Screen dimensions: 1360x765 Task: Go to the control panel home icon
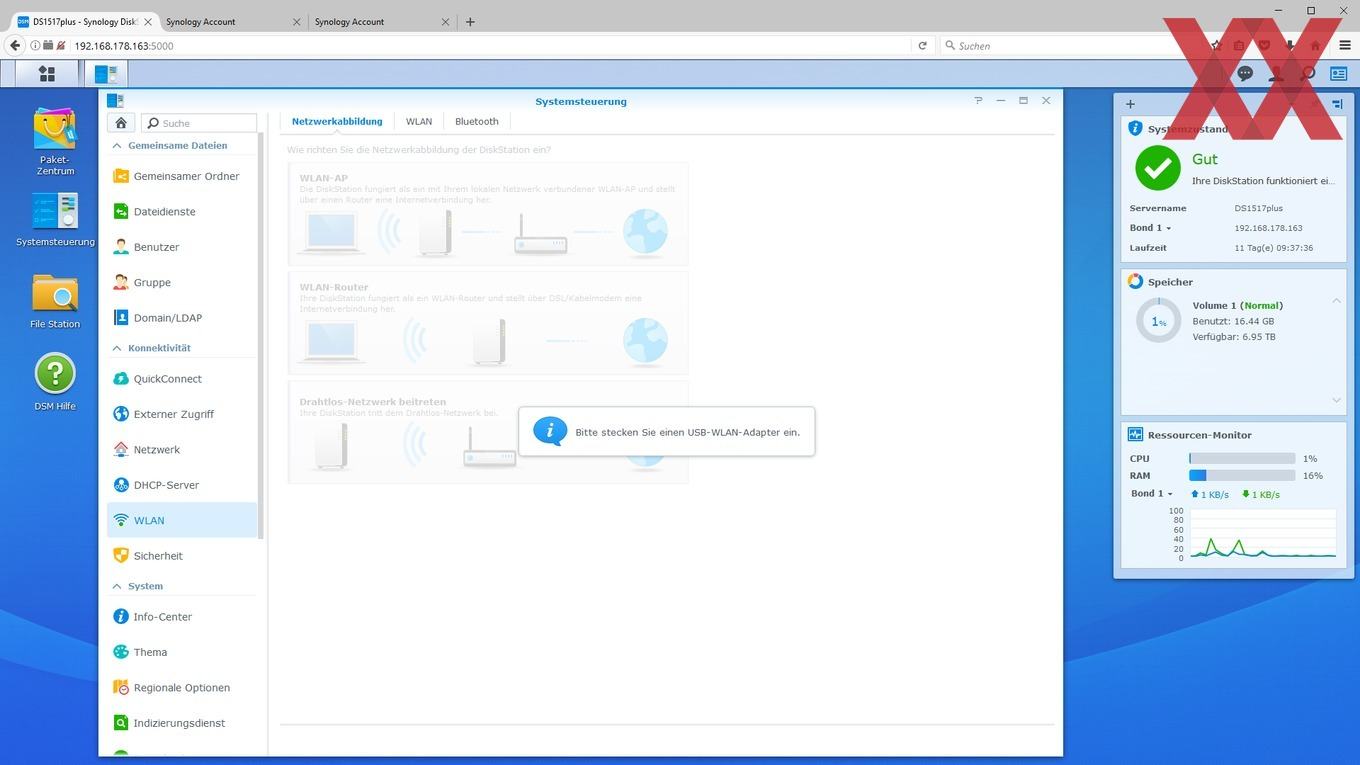pyautogui.click(x=120, y=123)
